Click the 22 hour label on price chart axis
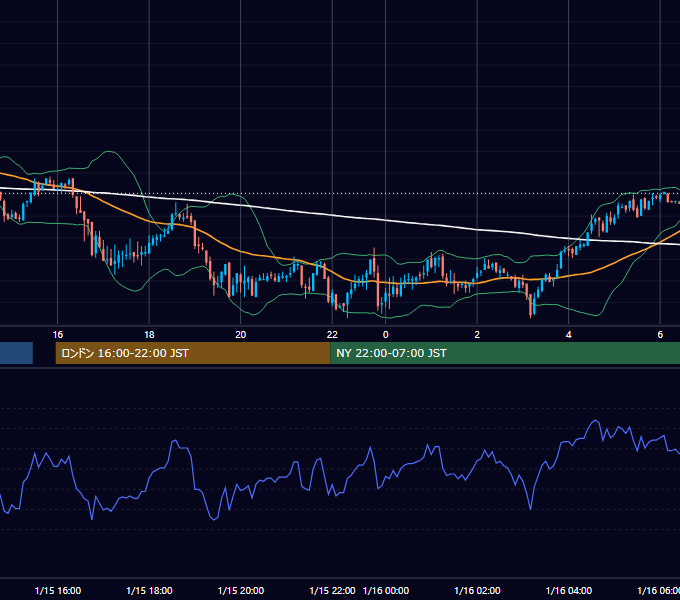The image size is (680, 600). 332,335
